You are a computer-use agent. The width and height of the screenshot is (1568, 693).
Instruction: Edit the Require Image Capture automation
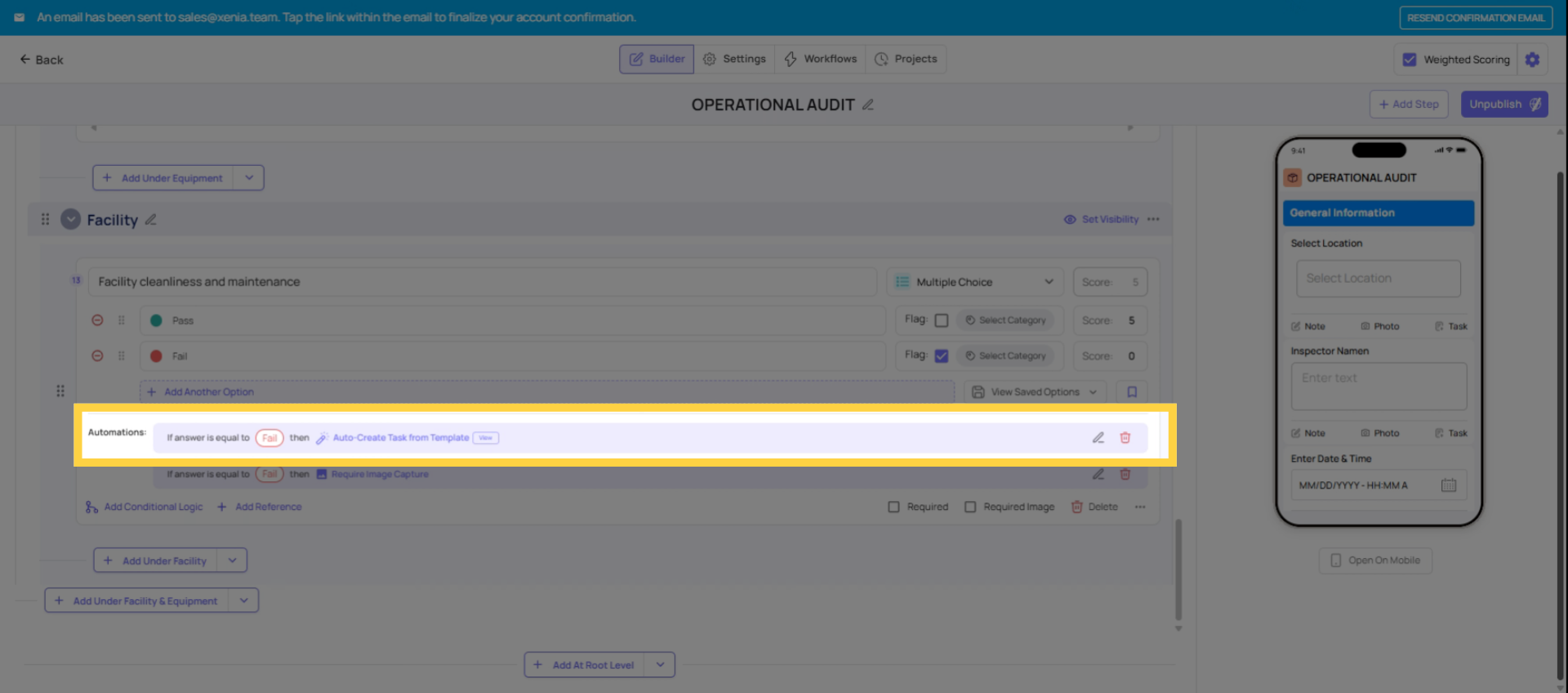coord(1098,474)
